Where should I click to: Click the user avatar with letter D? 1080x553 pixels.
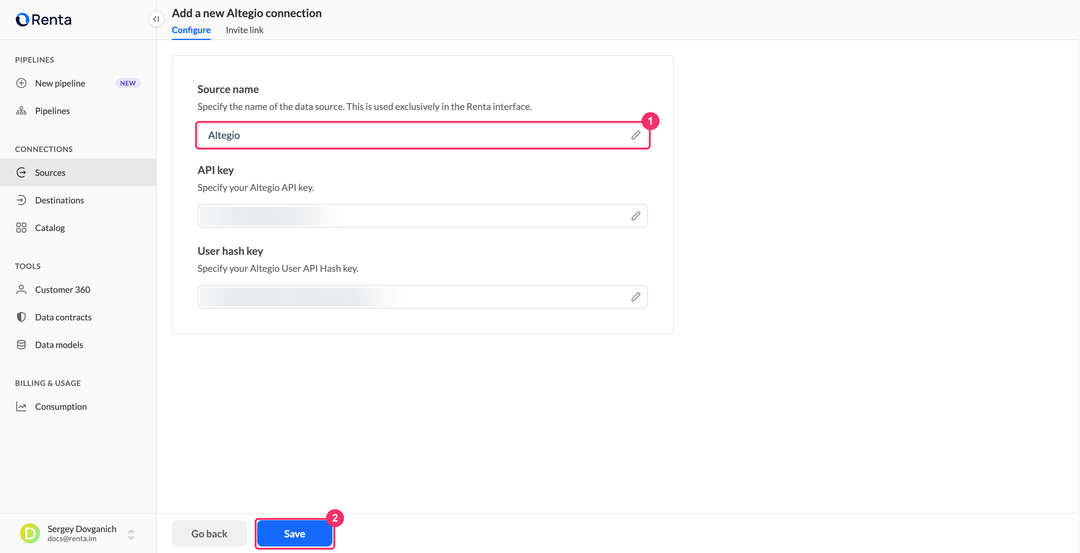pyautogui.click(x=30, y=534)
